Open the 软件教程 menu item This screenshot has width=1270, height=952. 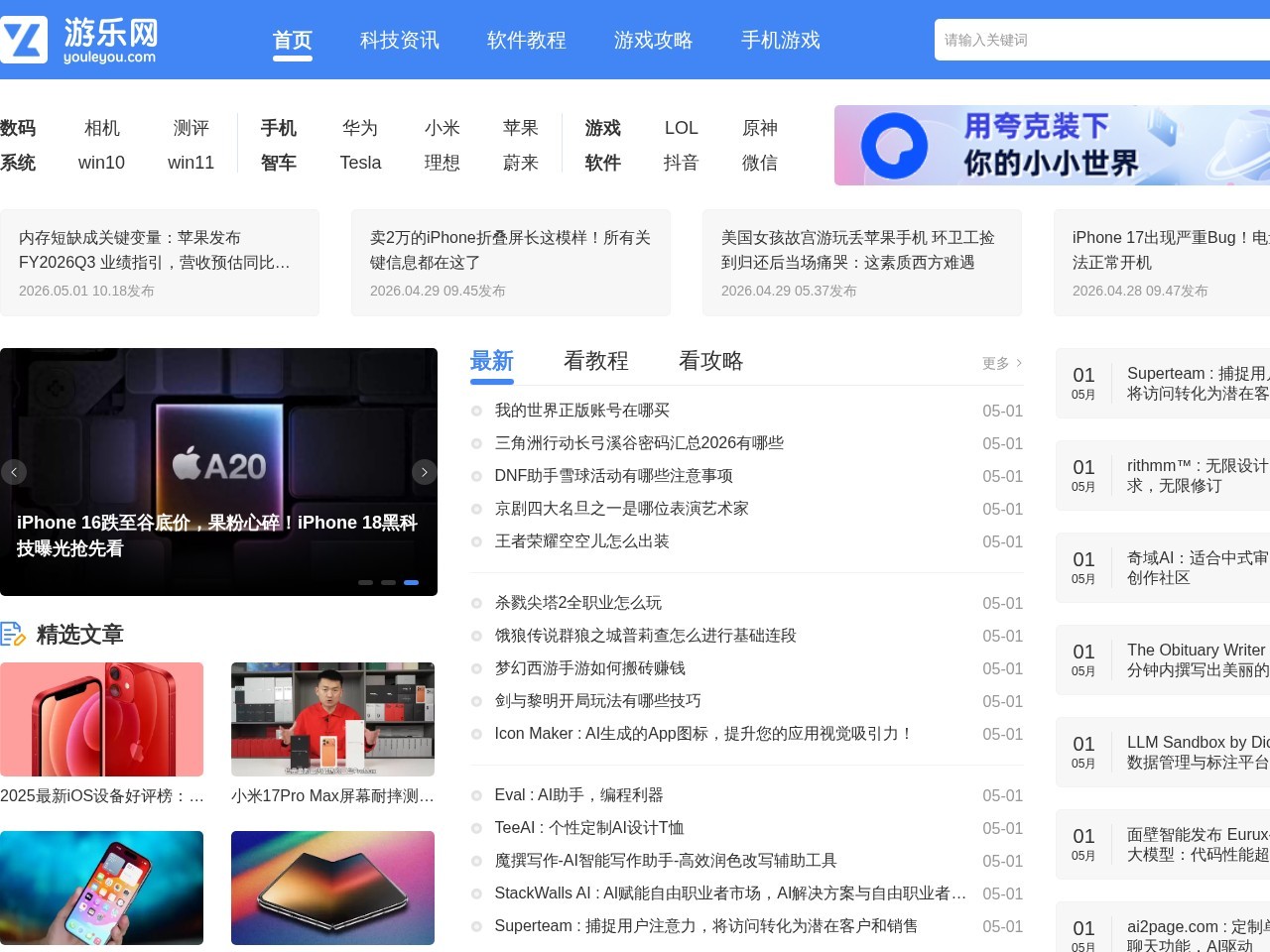[527, 41]
